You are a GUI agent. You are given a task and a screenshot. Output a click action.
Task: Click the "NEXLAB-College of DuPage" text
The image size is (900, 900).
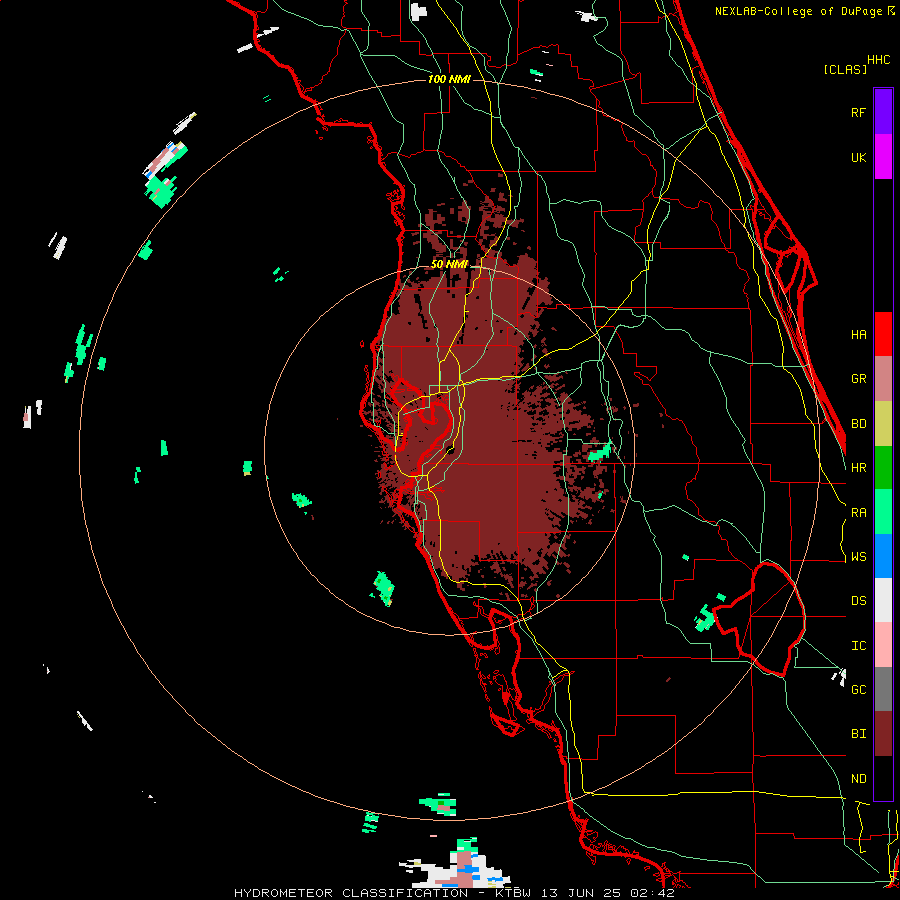point(800,11)
